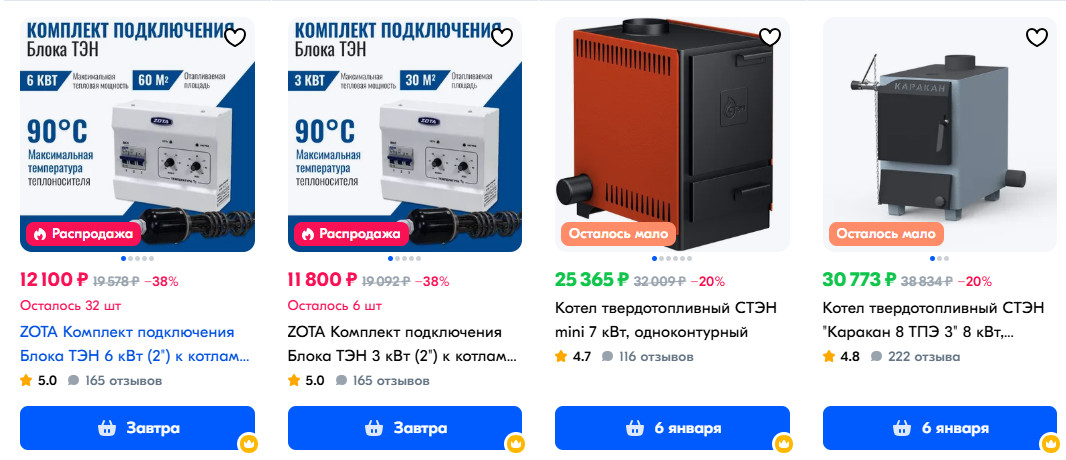
Task: Select second image dot under first product
Action: [x=130, y=259]
